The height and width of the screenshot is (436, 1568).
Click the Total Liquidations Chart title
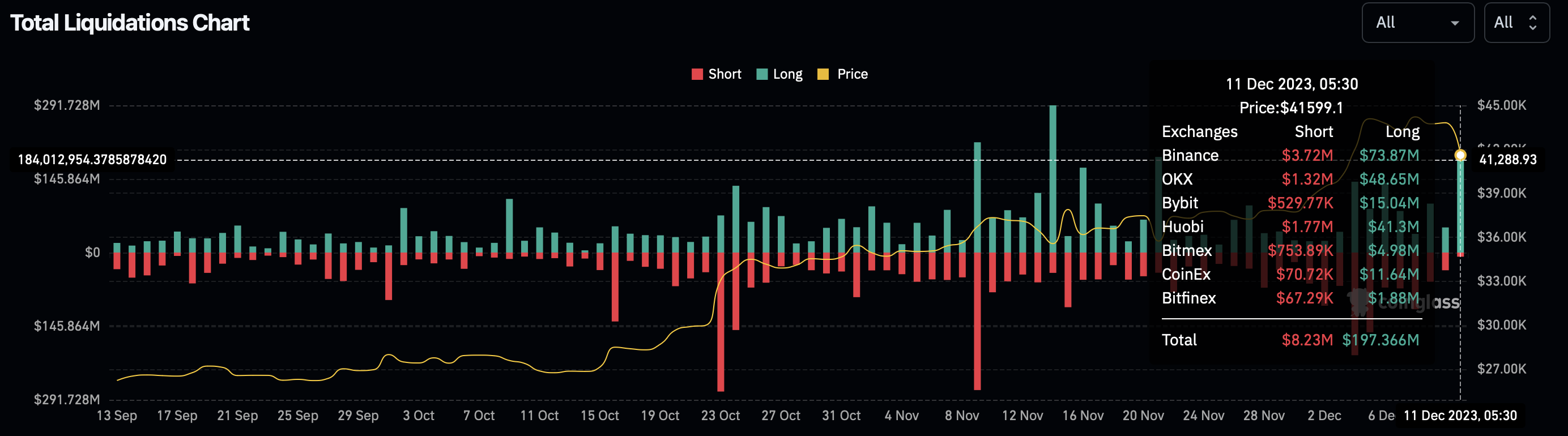[x=130, y=23]
